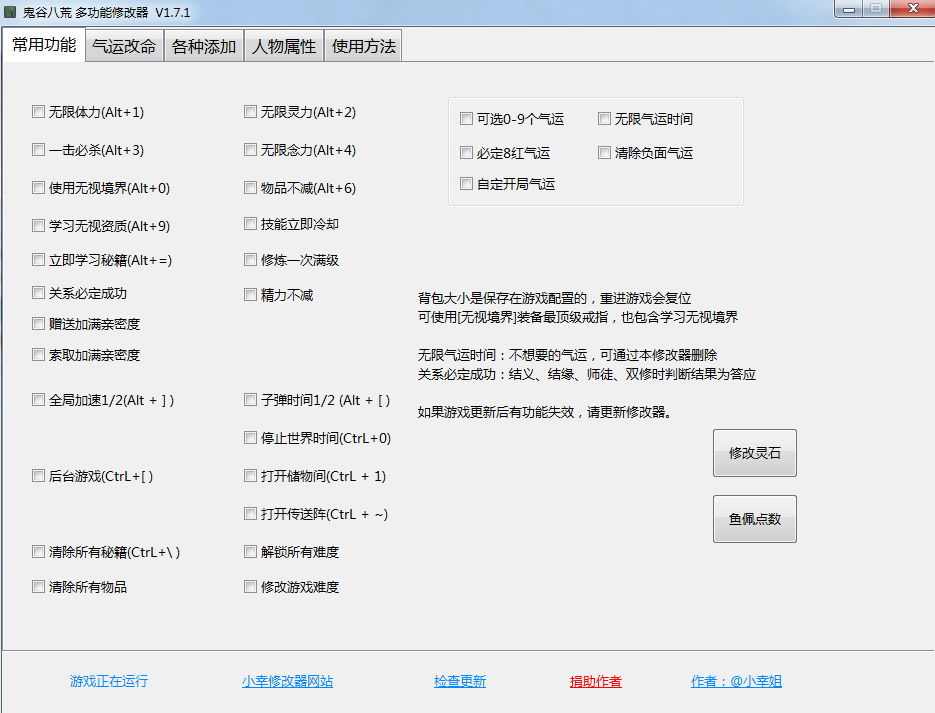Enable 无限气运时间

(x=604, y=118)
